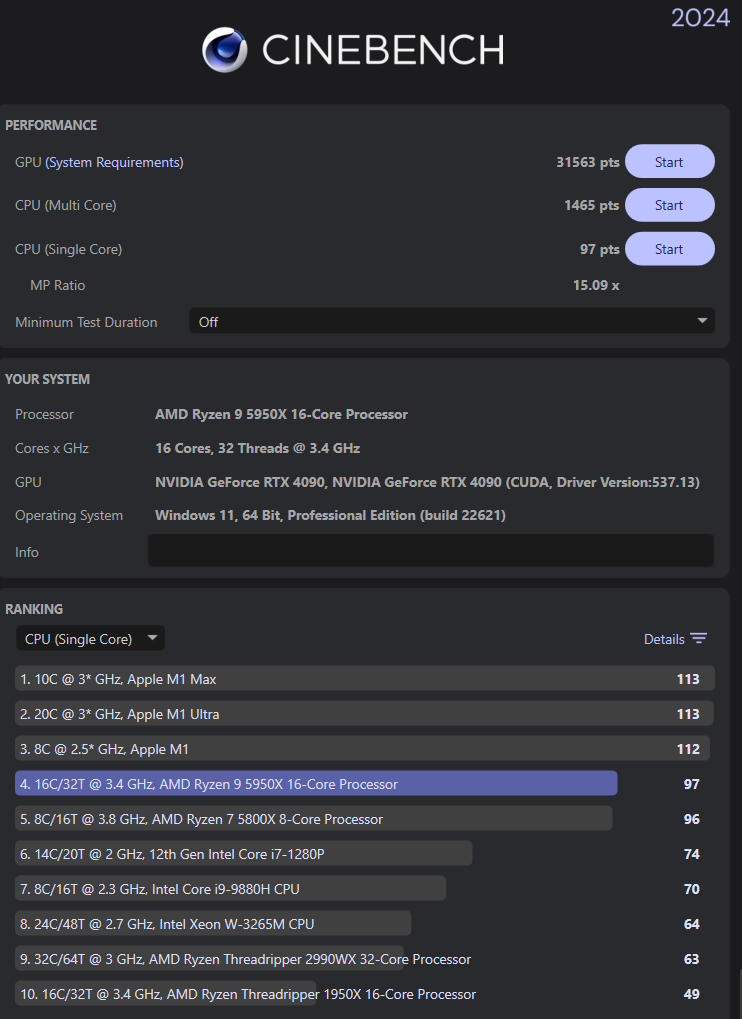742x1019 pixels.
Task: Click the Minimum Test Duration dropdown chevron
Action: [x=701, y=320]
